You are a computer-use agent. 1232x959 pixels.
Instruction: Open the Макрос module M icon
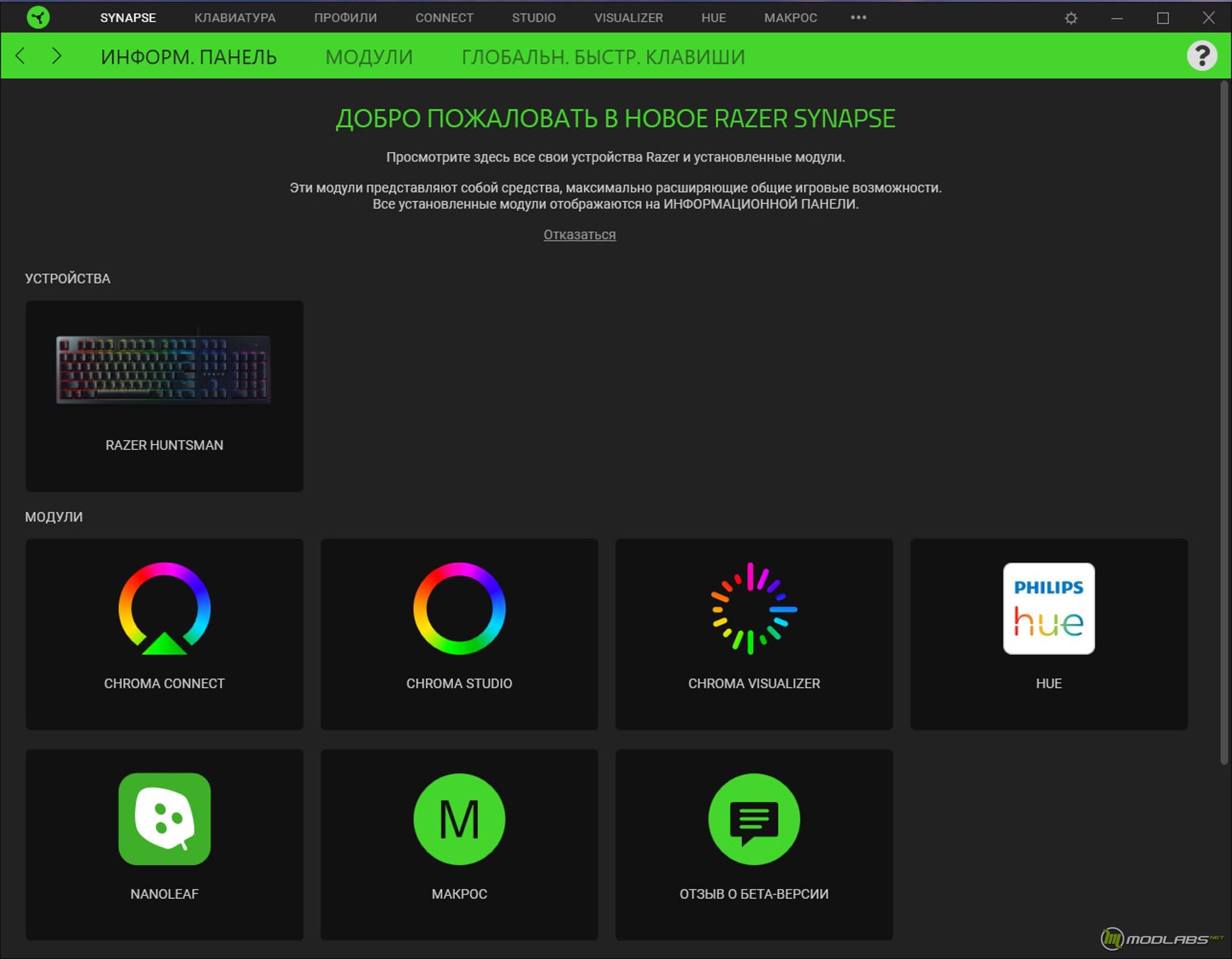(x=459, y=819)
